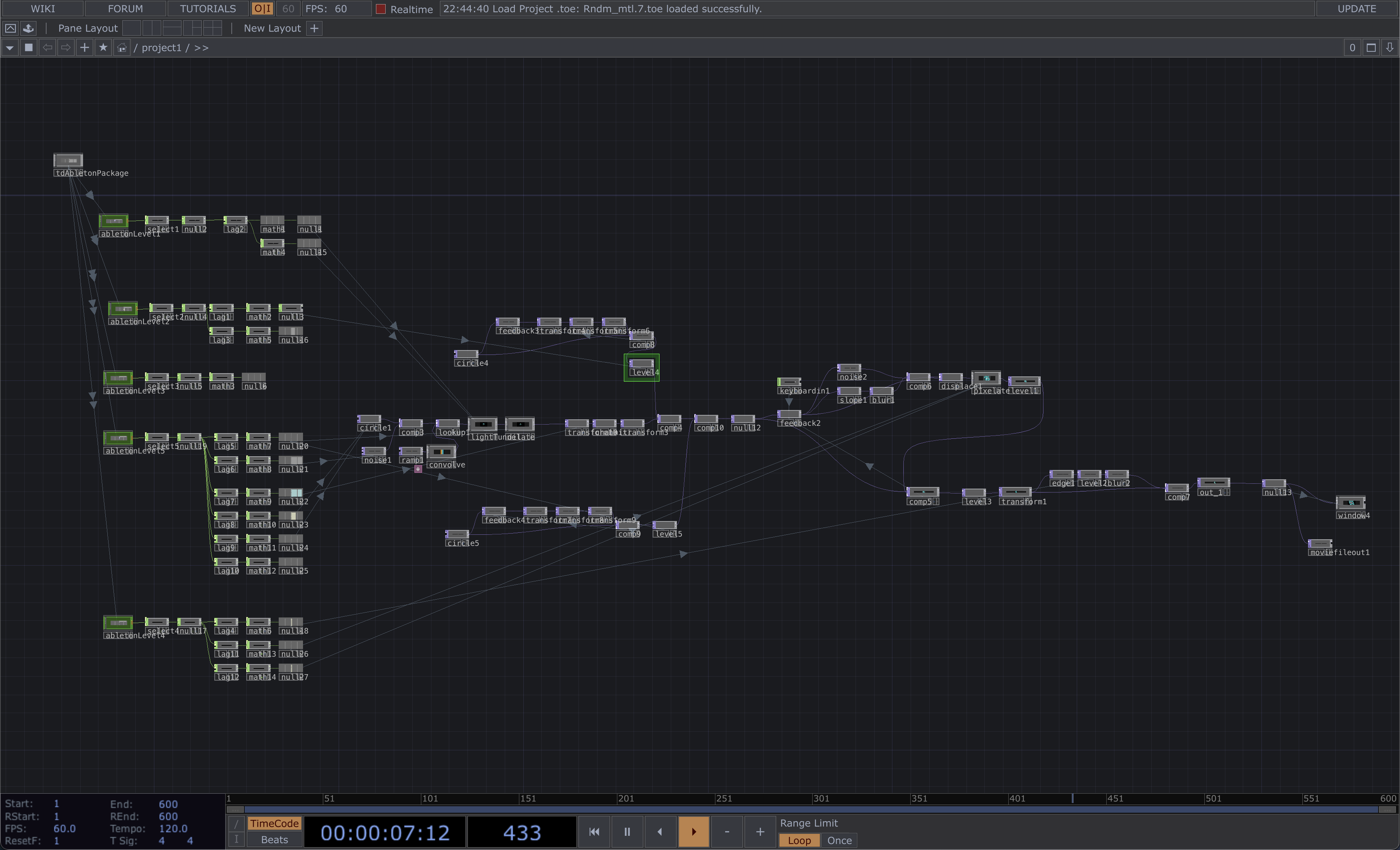Viewport: 1400px width, 850px height.
Task: Click the perform mode window icon
Action: tap(10, 28)
